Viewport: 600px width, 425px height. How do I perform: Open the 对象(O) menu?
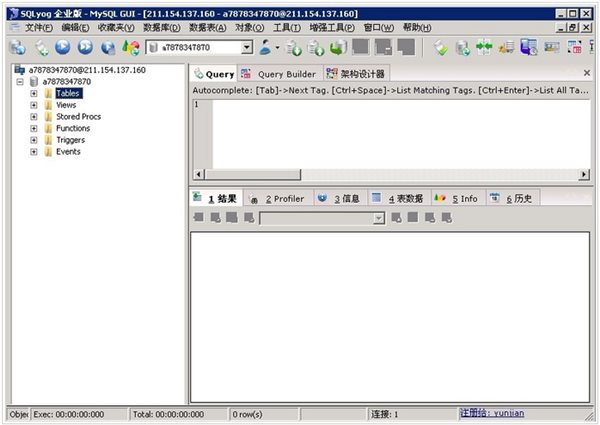click(x=249, y=28)
